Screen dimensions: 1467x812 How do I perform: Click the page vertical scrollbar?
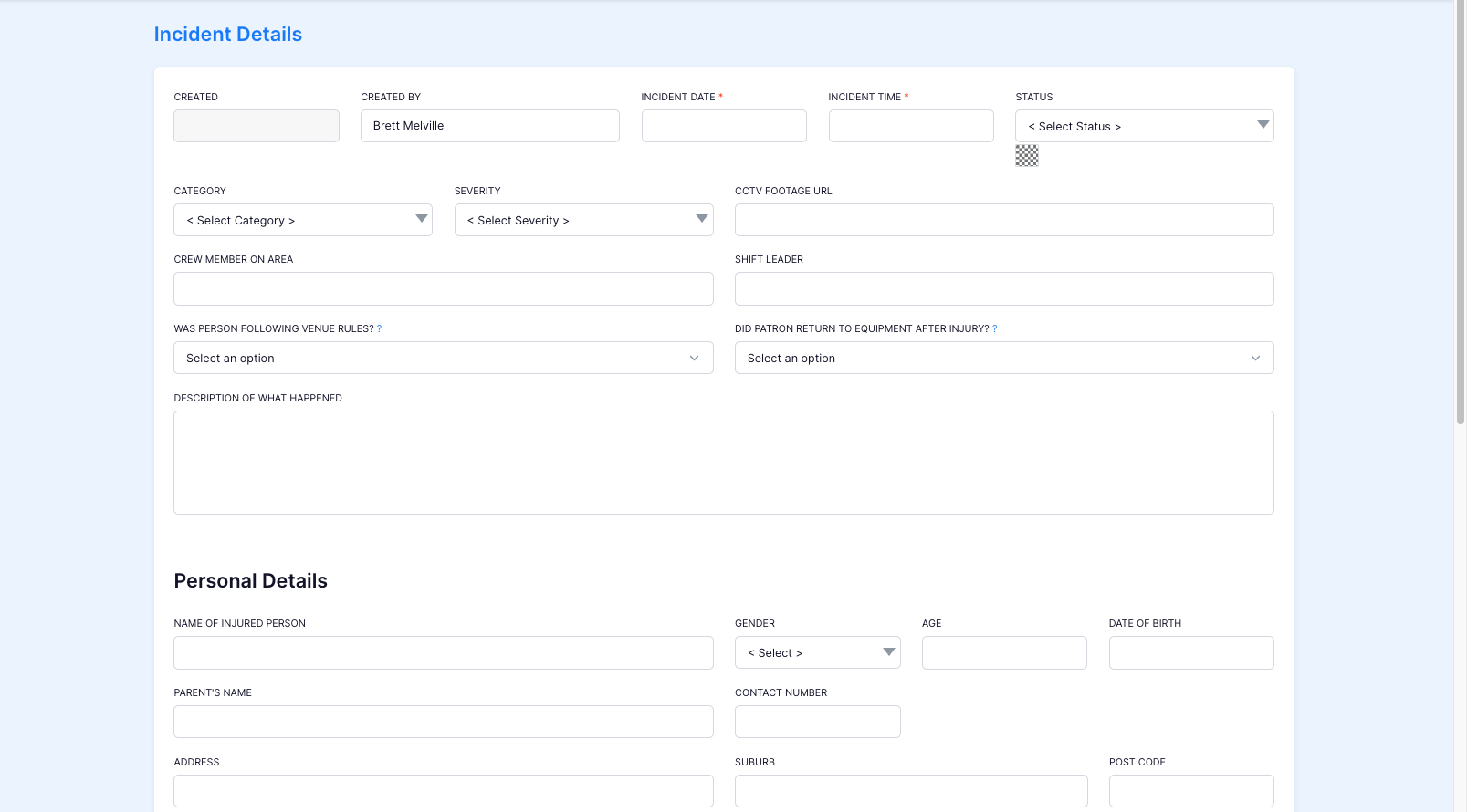(1461, 214)
